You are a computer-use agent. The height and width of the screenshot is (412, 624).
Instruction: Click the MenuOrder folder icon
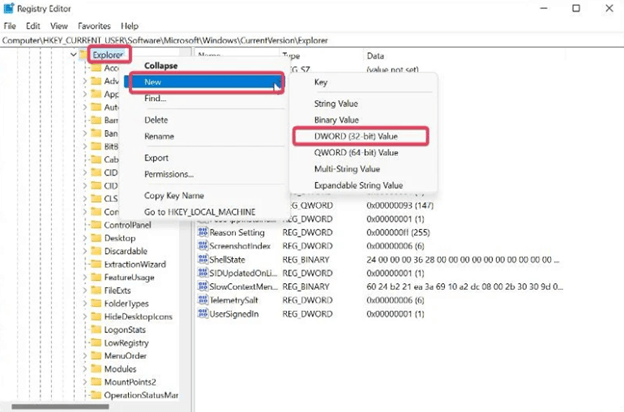point(96,356)
